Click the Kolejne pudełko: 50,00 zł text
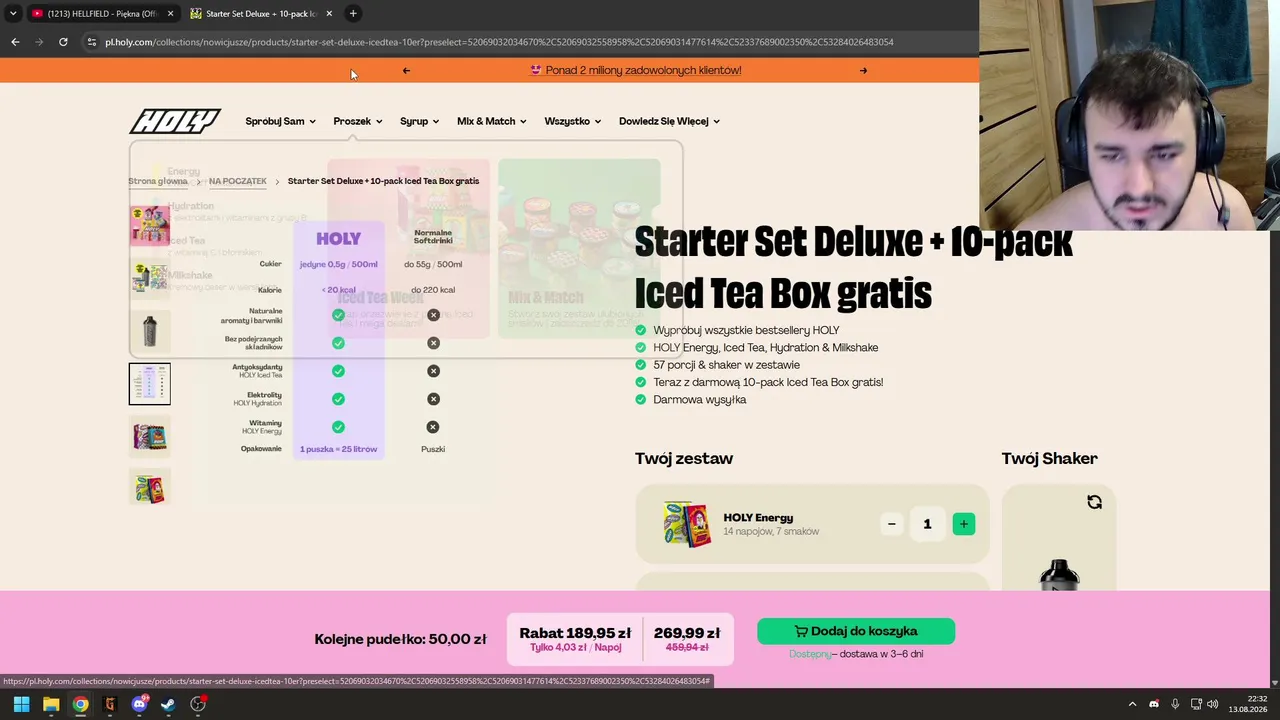 (400, 639)
